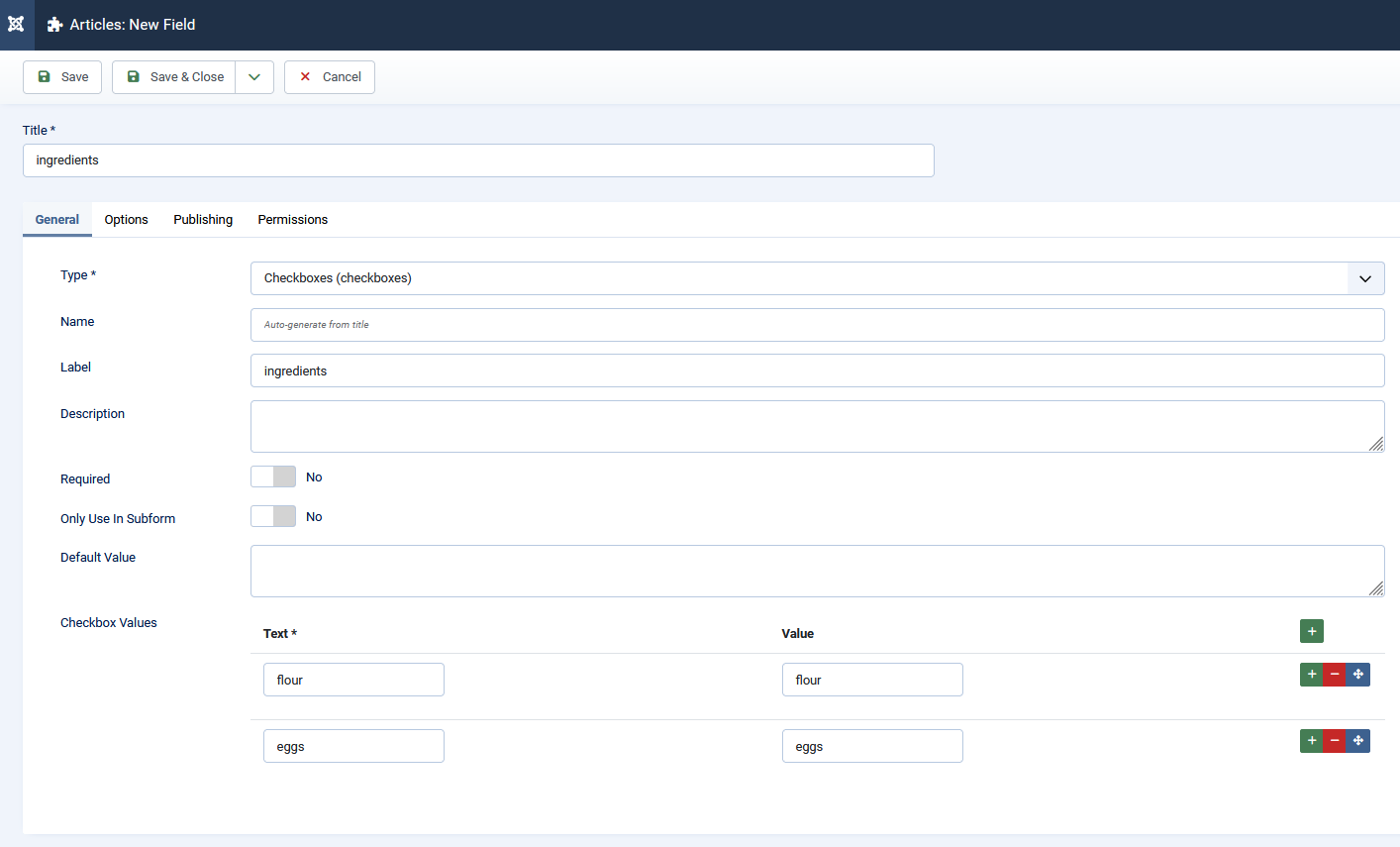Click the Description textarea resize grip
This screenshot has width=1400, height=847.
point(1376,444)
